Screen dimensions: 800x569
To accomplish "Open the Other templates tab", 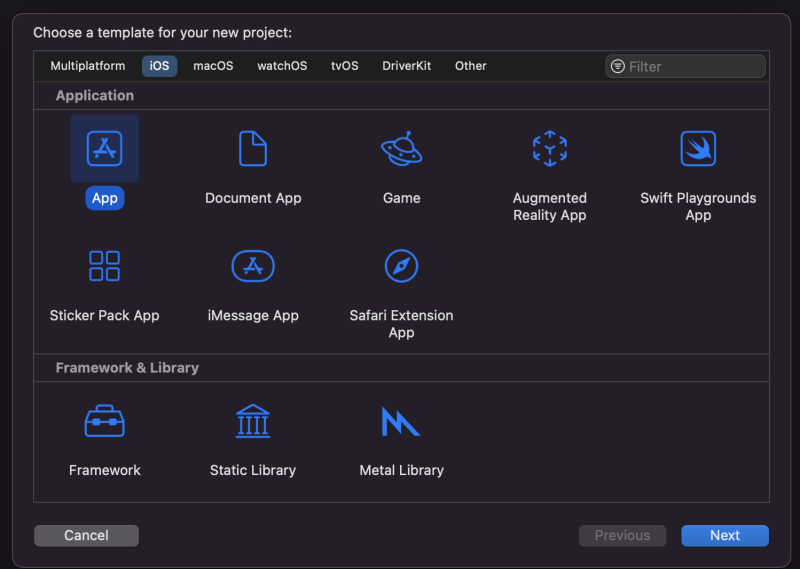I will 471,66.
